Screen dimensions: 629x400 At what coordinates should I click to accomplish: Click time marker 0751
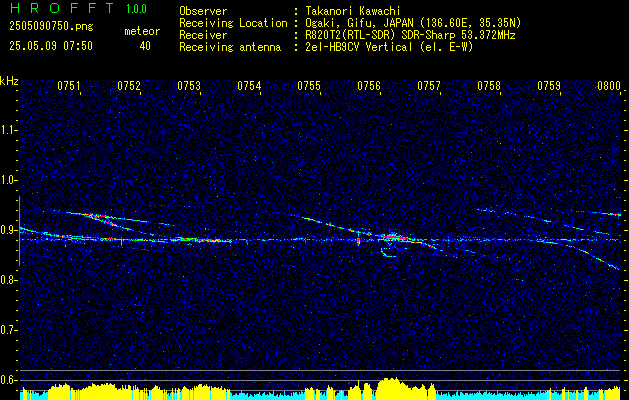[x=69, y=86]
